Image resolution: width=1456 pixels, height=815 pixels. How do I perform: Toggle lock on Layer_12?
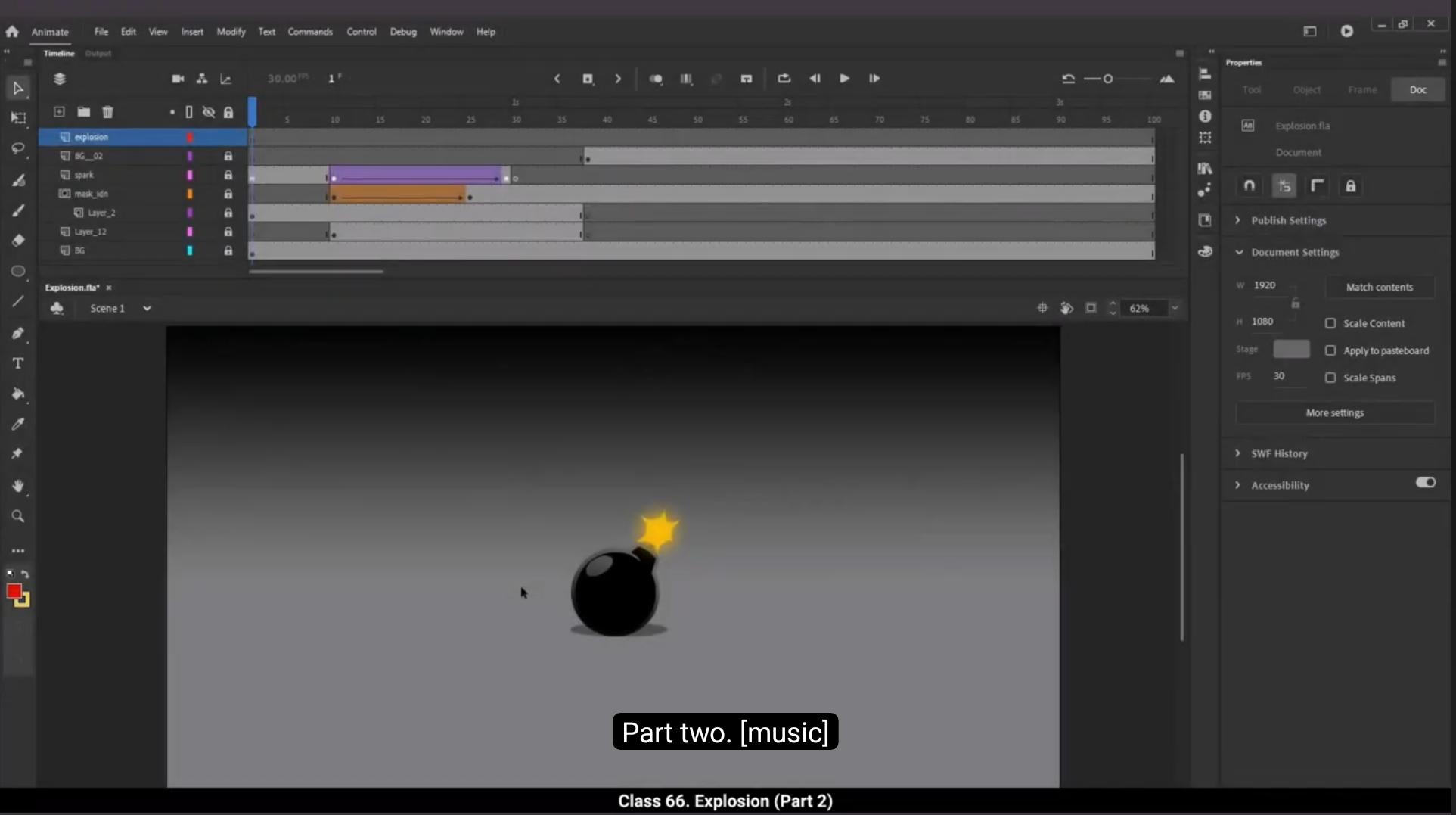coord(228,232)
